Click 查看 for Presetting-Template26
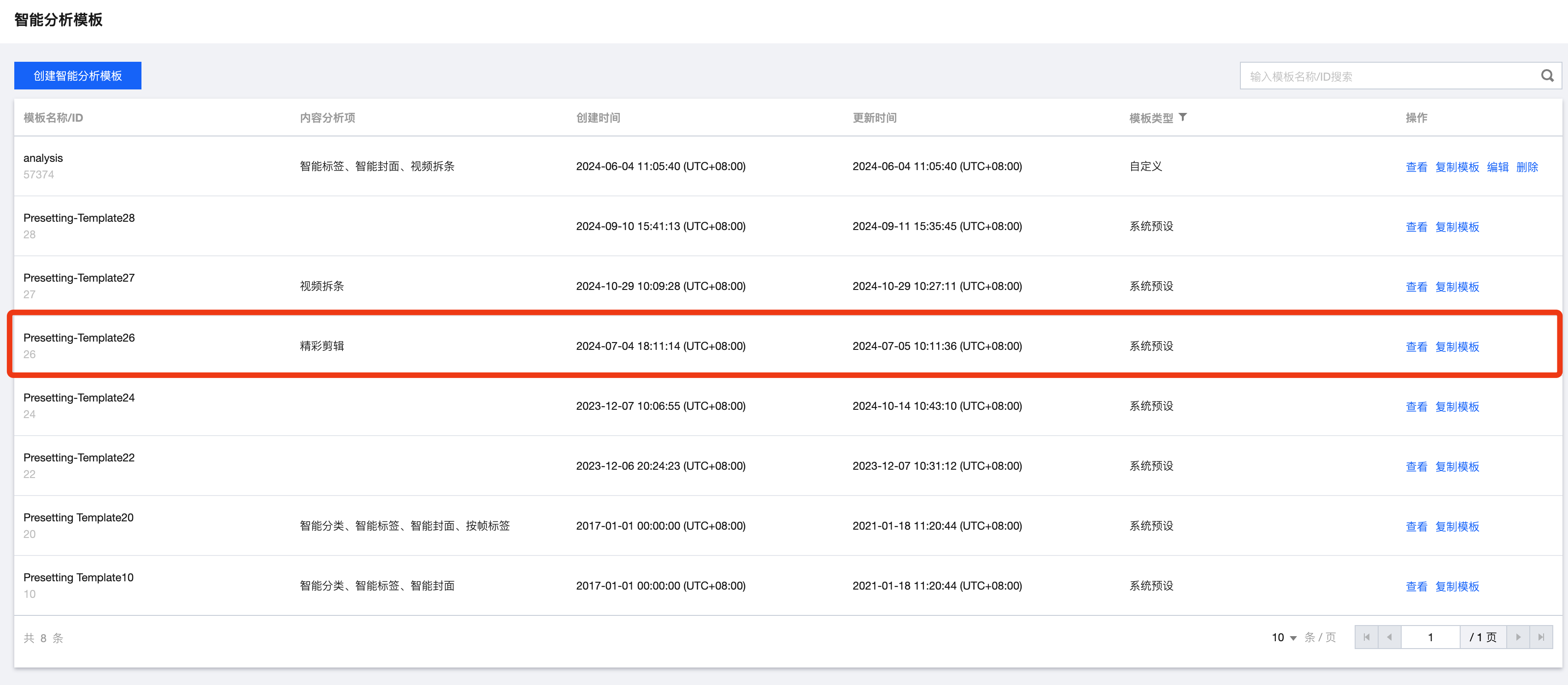 (1416, 347)
